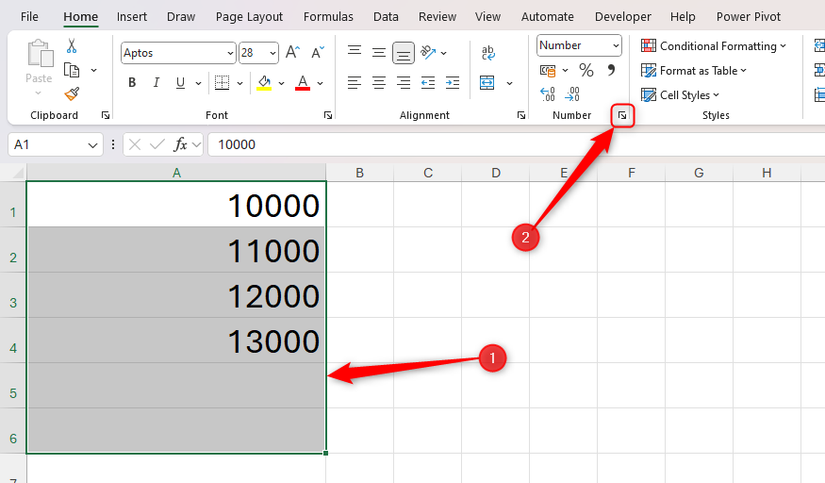Apply red font color

303,83
